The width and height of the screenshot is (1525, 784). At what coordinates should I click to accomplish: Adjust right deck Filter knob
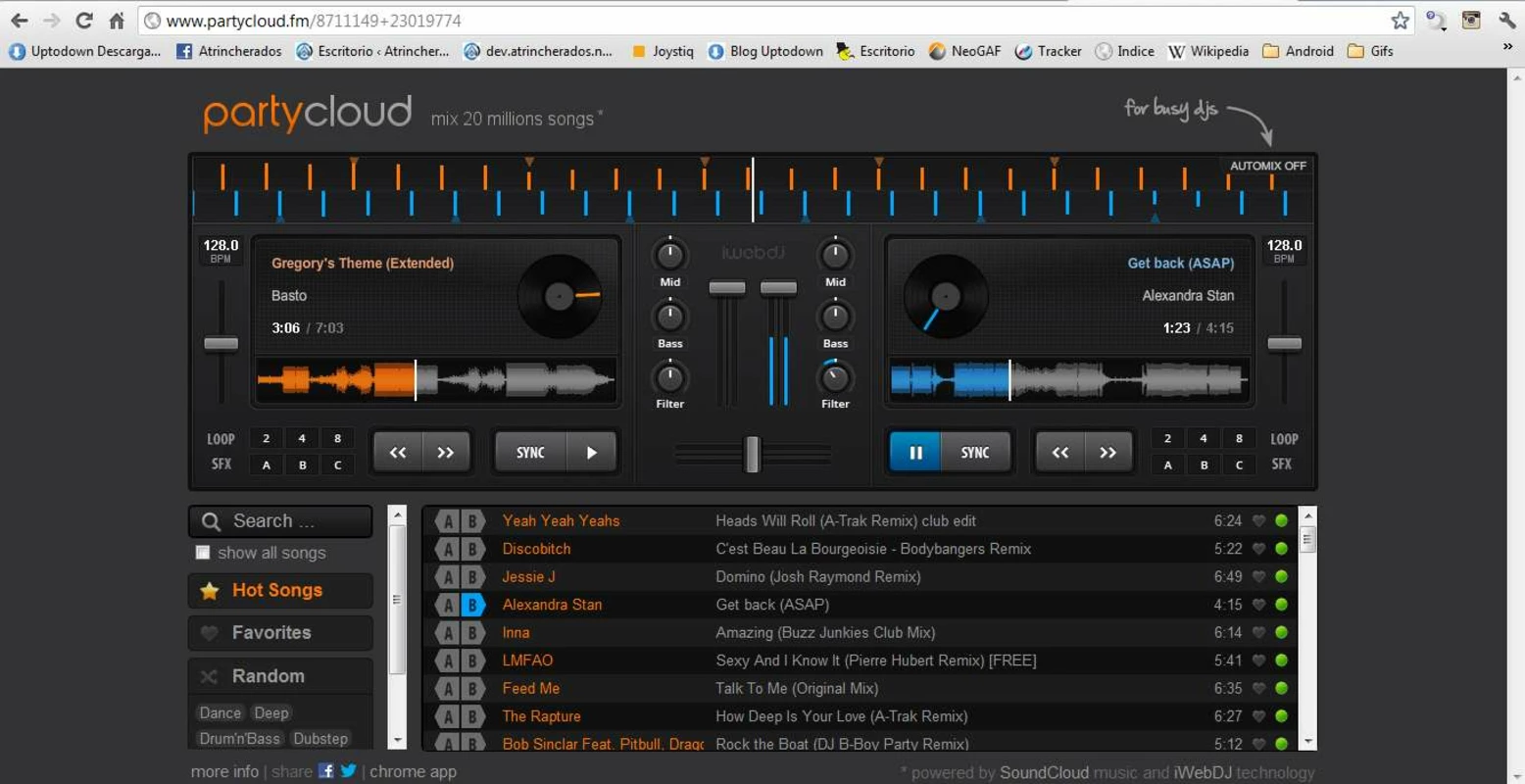click(x=835, y=378)
